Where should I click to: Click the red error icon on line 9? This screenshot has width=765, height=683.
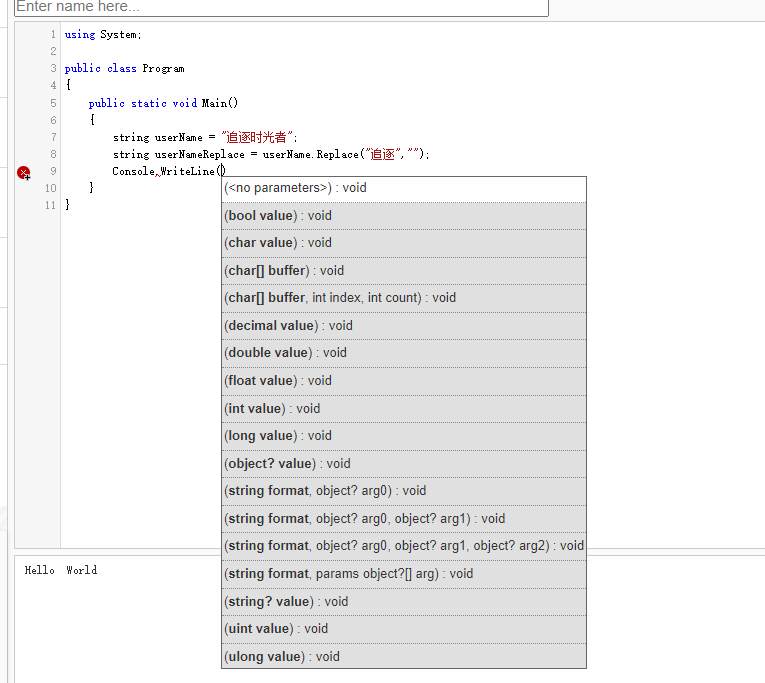click(24, 172)
